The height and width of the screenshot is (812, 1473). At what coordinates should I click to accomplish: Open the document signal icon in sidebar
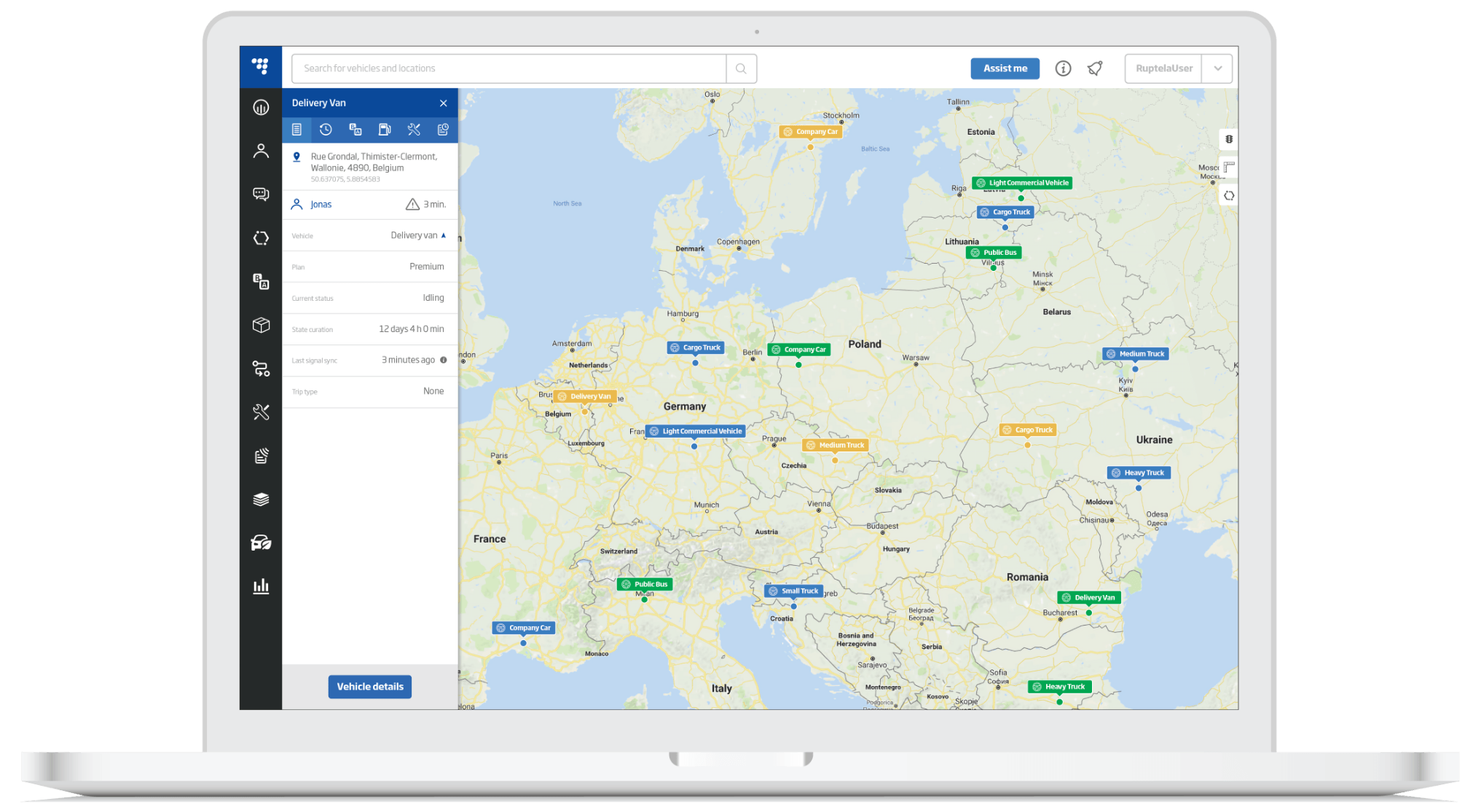pos(261,456)
